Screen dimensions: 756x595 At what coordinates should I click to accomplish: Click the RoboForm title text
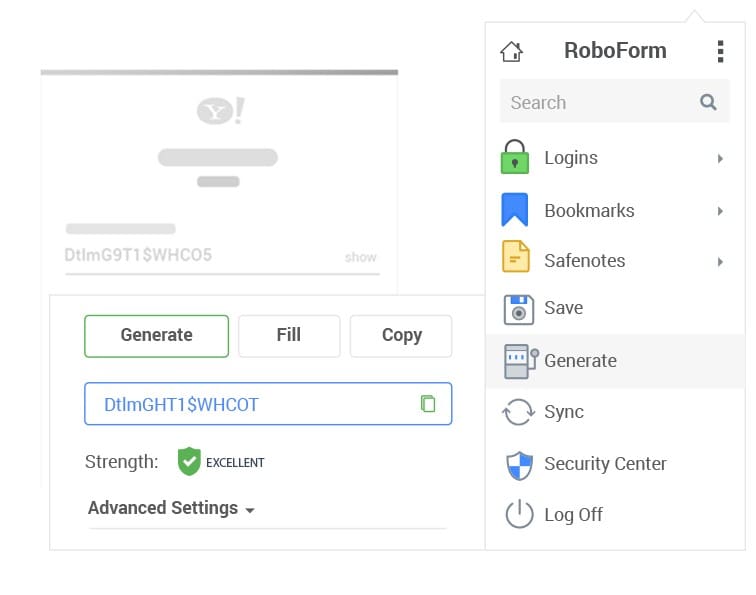click(x=615, y=51)
